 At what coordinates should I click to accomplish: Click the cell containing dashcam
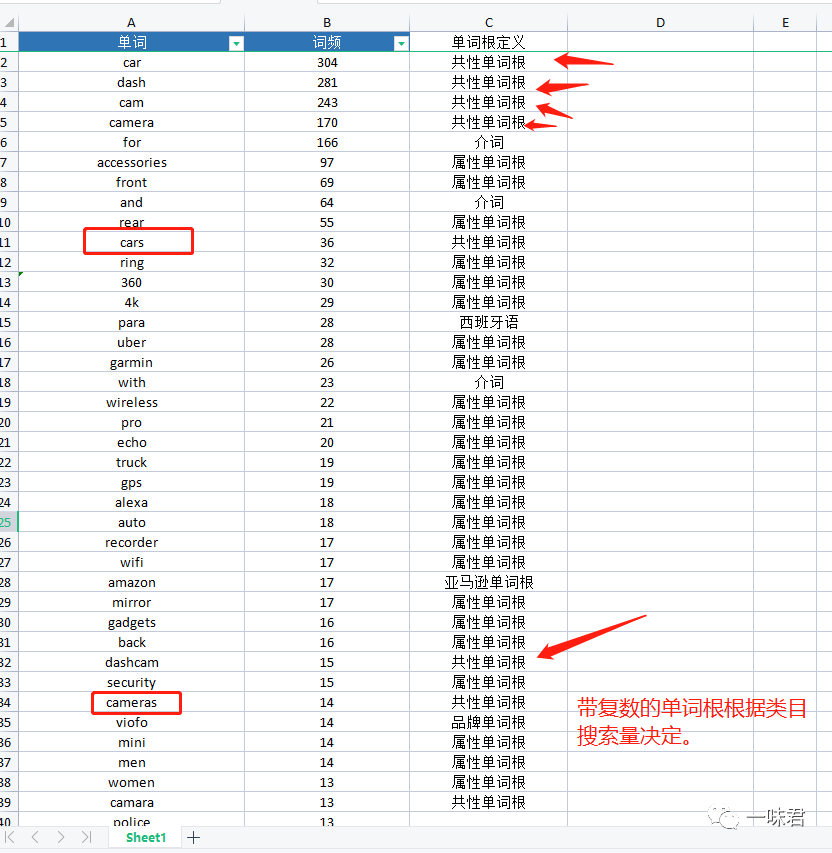(131, 662)
